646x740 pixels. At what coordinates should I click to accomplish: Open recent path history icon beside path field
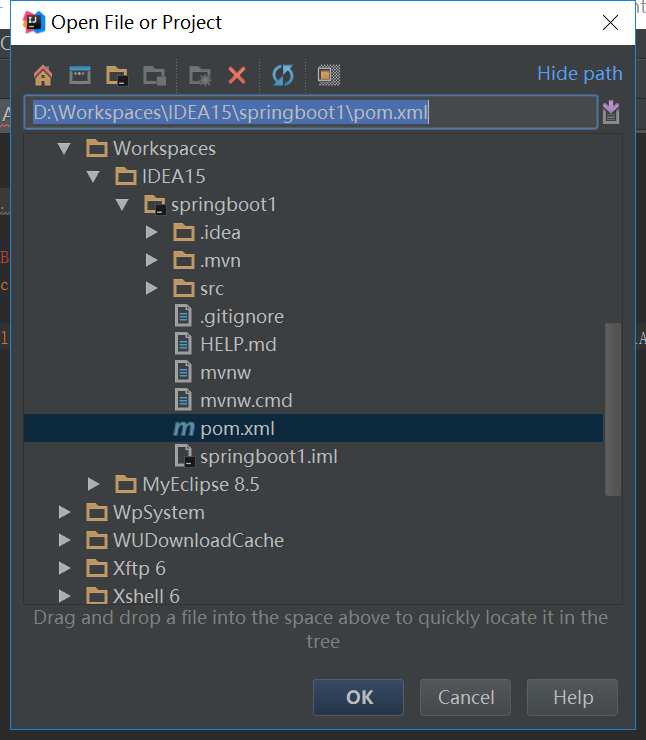[611, 112]
